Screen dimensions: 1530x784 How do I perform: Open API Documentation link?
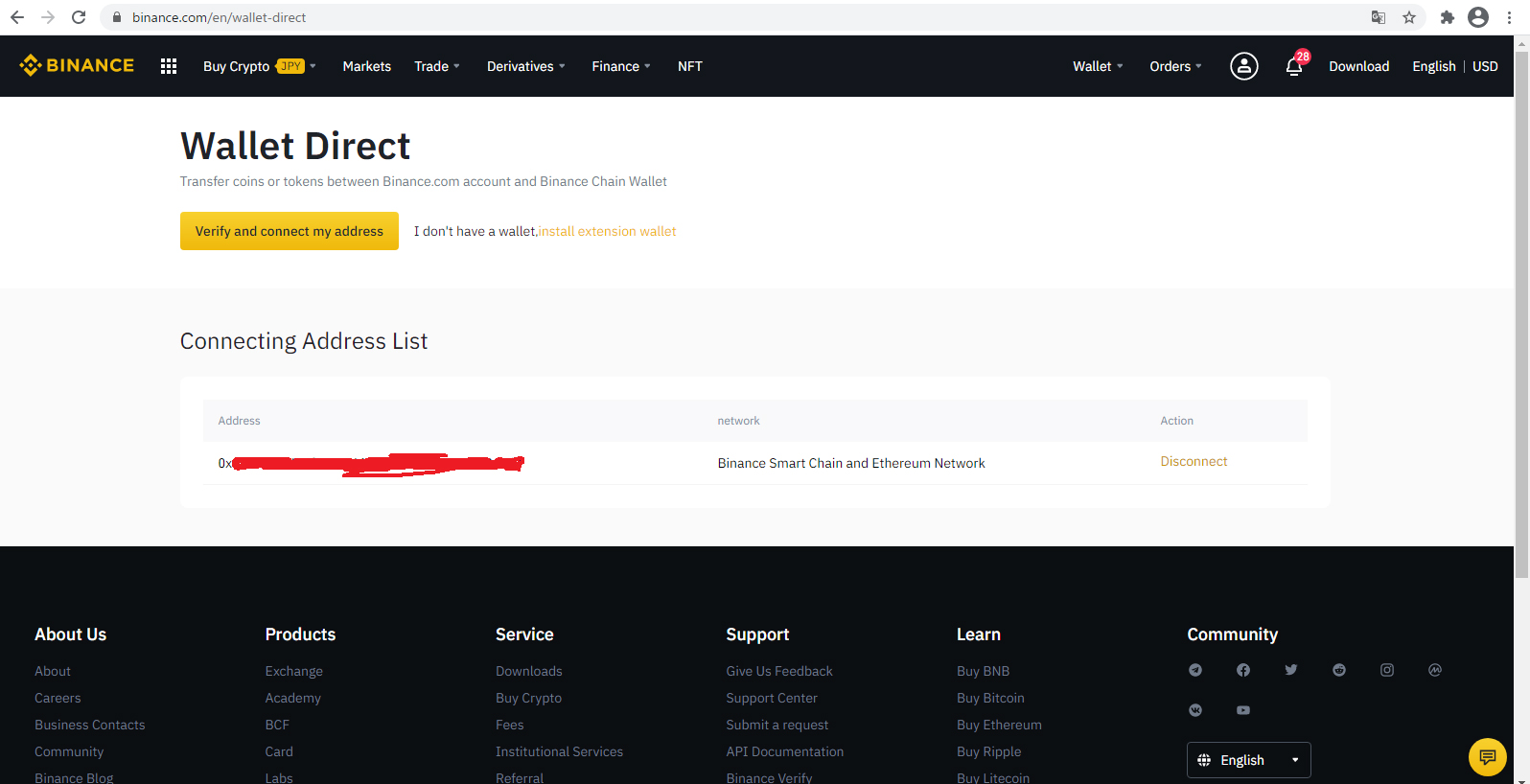coord(785,751)
